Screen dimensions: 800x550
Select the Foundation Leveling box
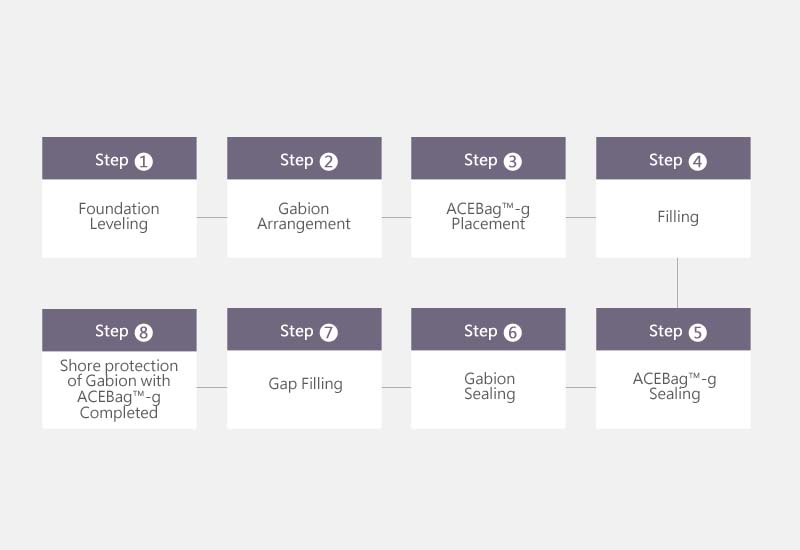pos(119,218)
